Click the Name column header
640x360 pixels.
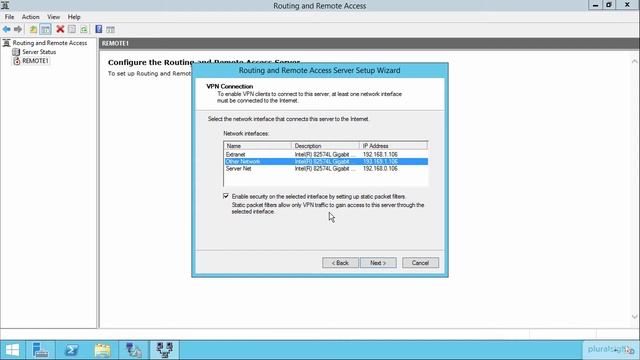pos(258,146)
